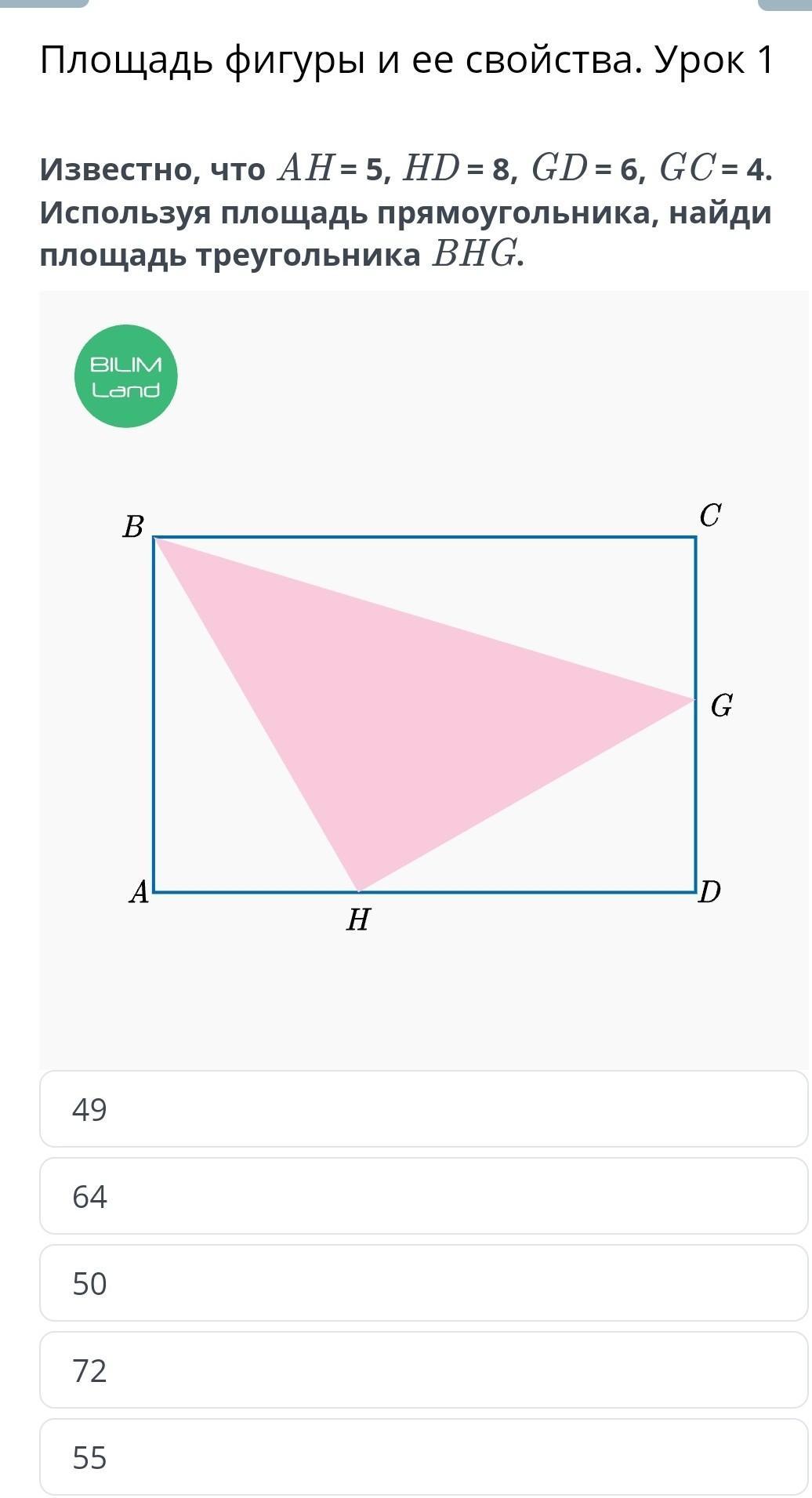Click vertex label C on diagram

(x=710, y=516)
